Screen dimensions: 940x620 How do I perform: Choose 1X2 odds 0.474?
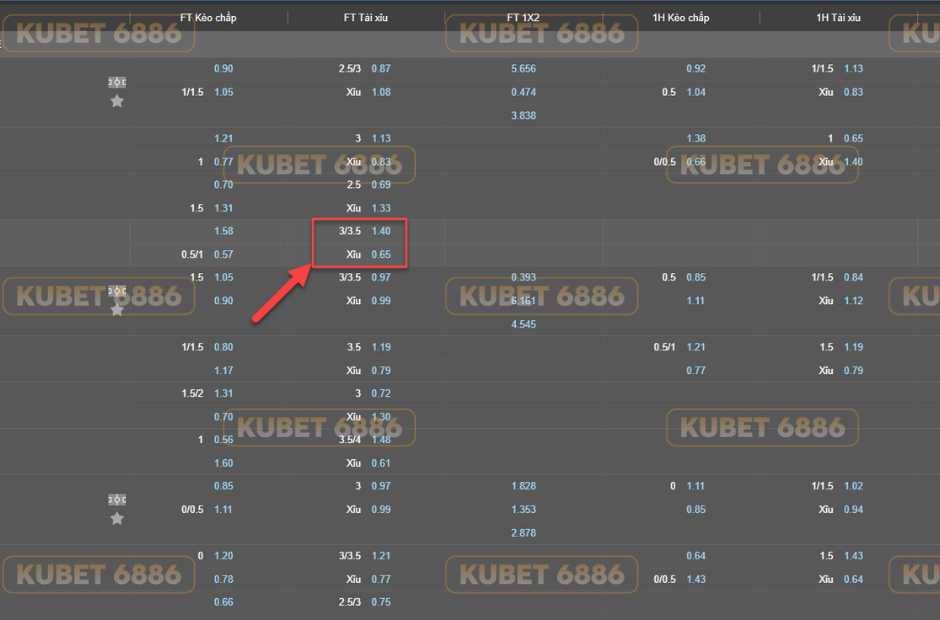click(x=523, y=92)
